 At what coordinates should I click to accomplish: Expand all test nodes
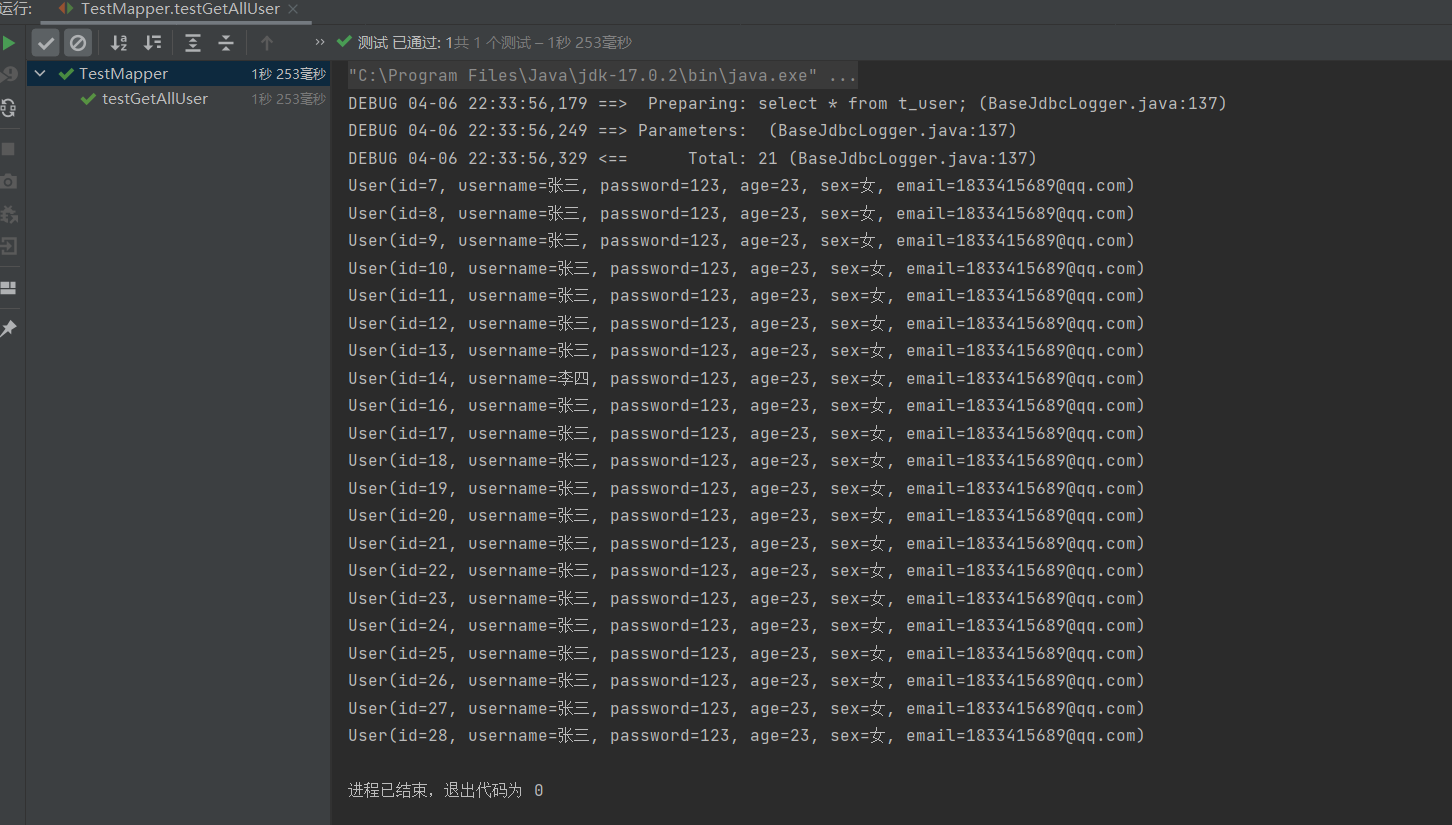click(x=193, y=43)
